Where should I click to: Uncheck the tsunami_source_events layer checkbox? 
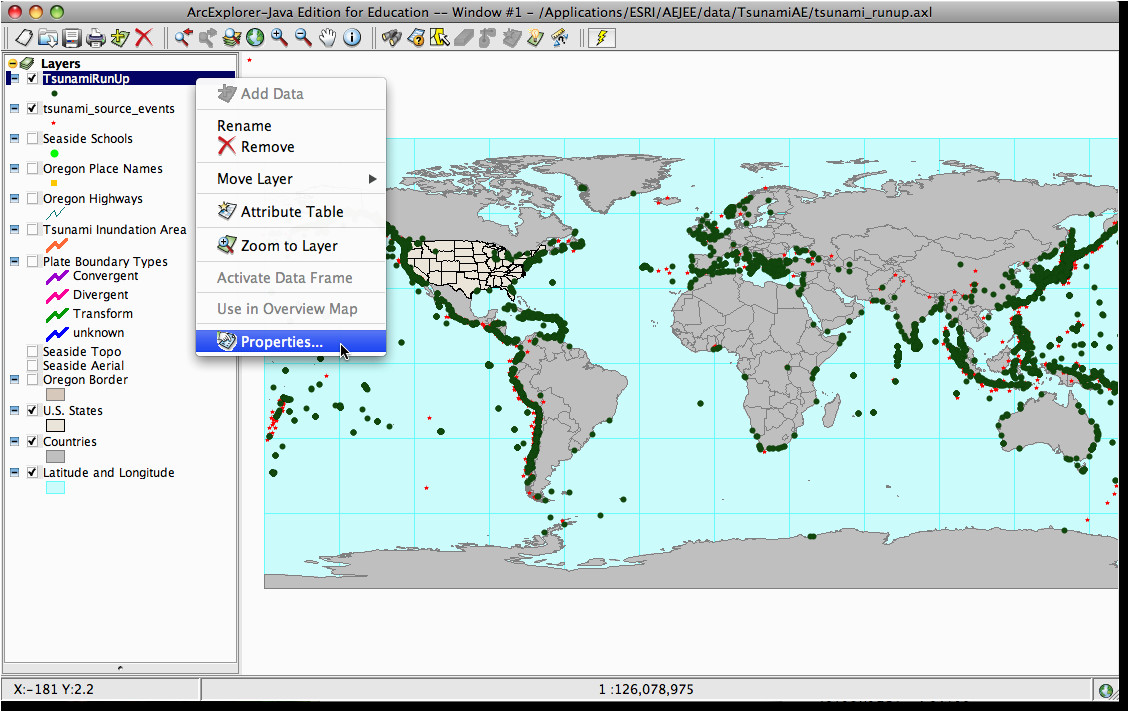pyautogui.click(x=32, y=109)
